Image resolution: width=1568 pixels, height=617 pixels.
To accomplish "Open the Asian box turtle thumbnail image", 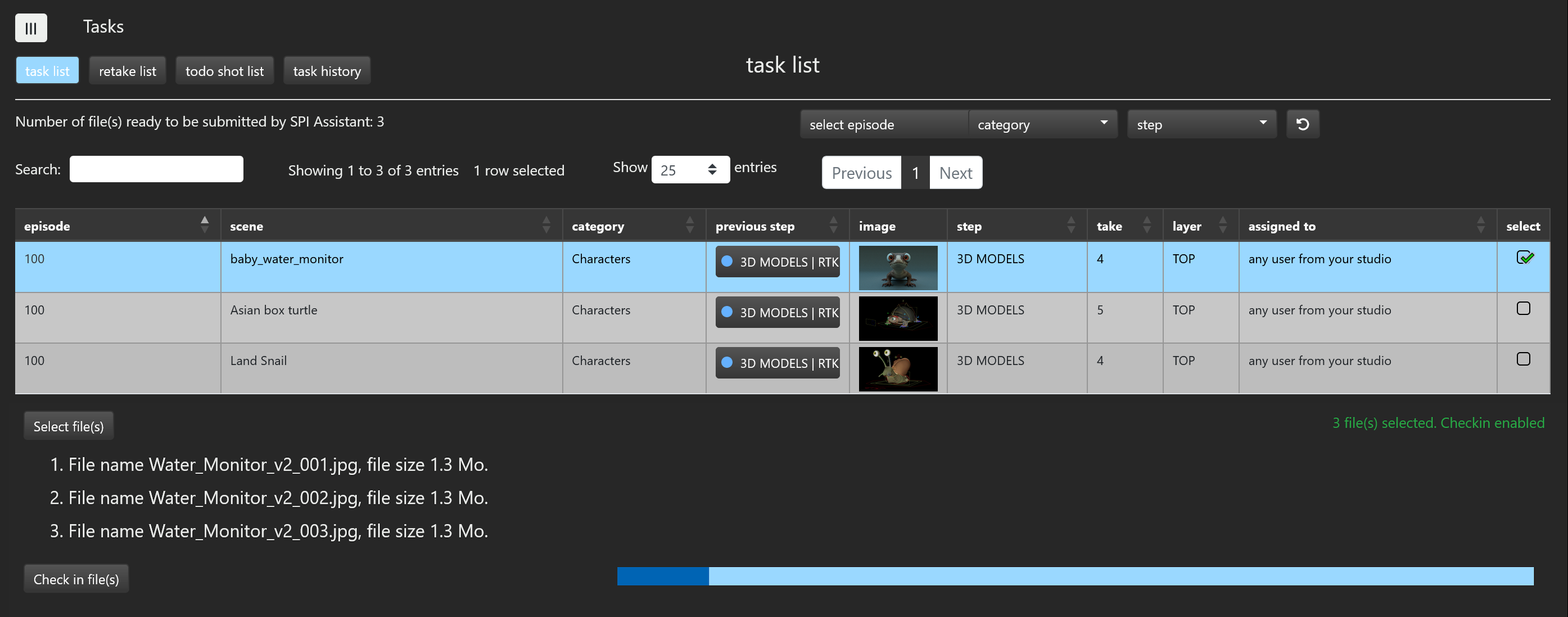I will click(x=898, y=318).
